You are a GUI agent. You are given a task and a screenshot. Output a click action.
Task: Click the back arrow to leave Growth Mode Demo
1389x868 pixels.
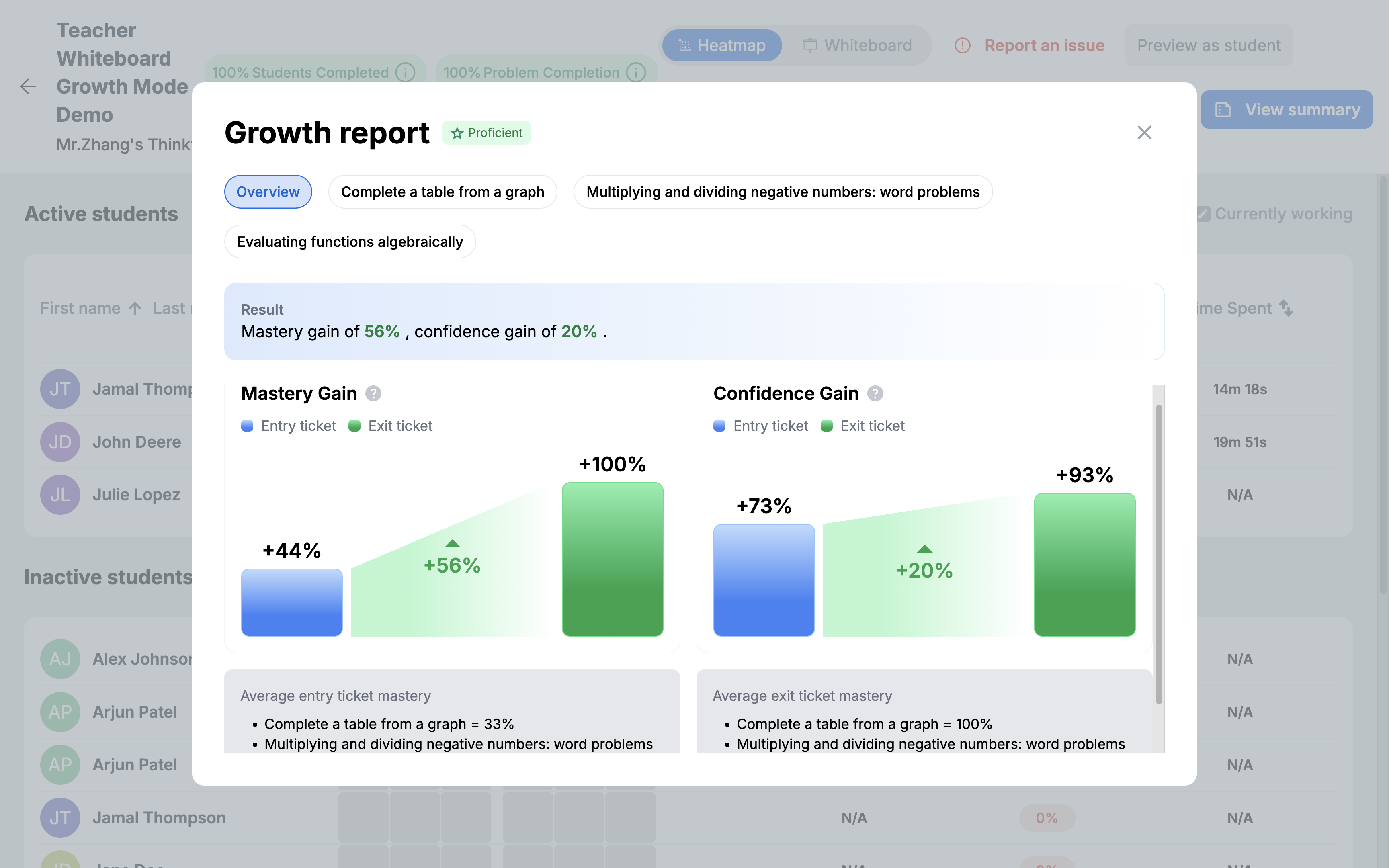(28, 87)
